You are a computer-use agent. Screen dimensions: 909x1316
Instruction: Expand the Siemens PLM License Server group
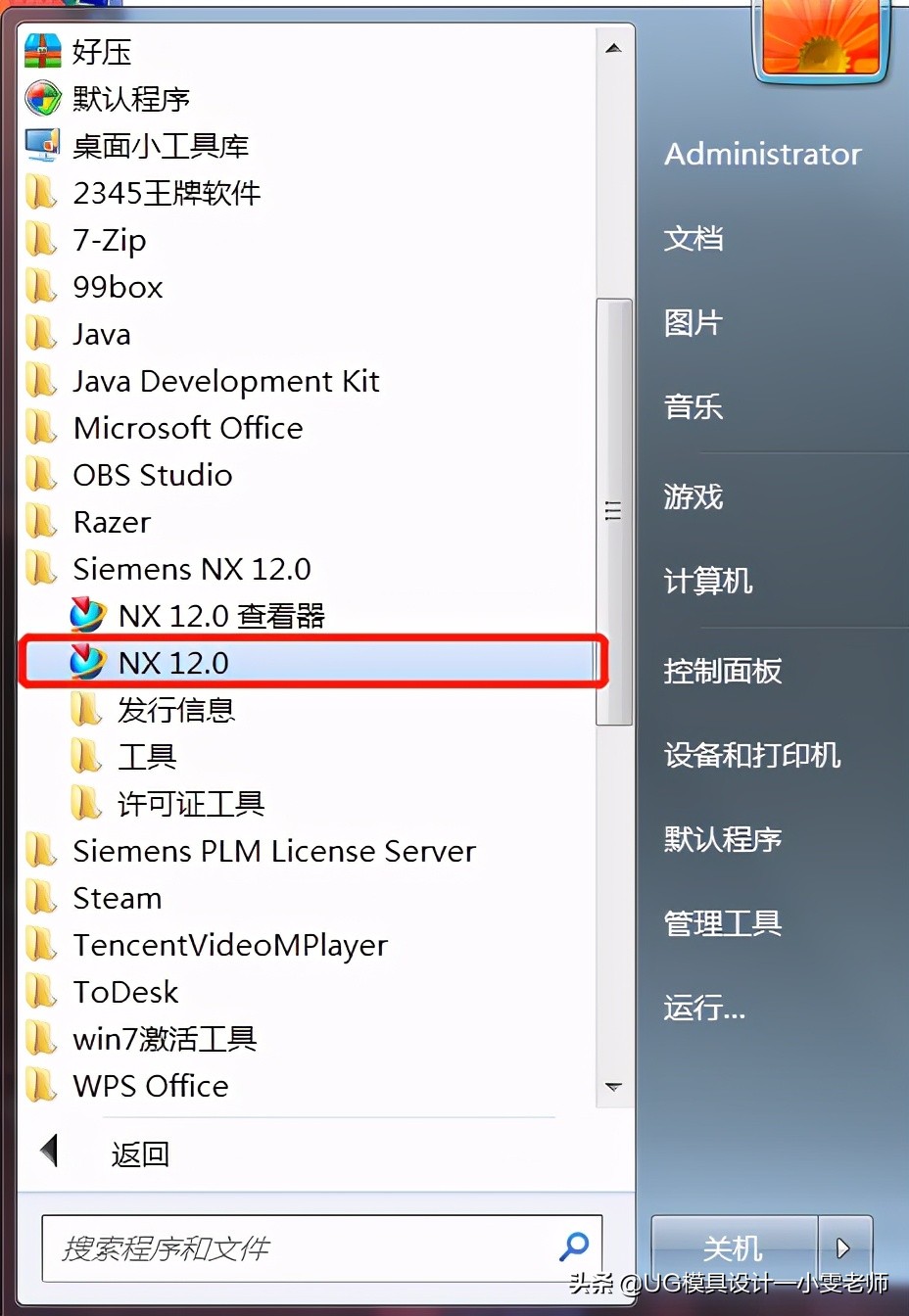point(274,851)
